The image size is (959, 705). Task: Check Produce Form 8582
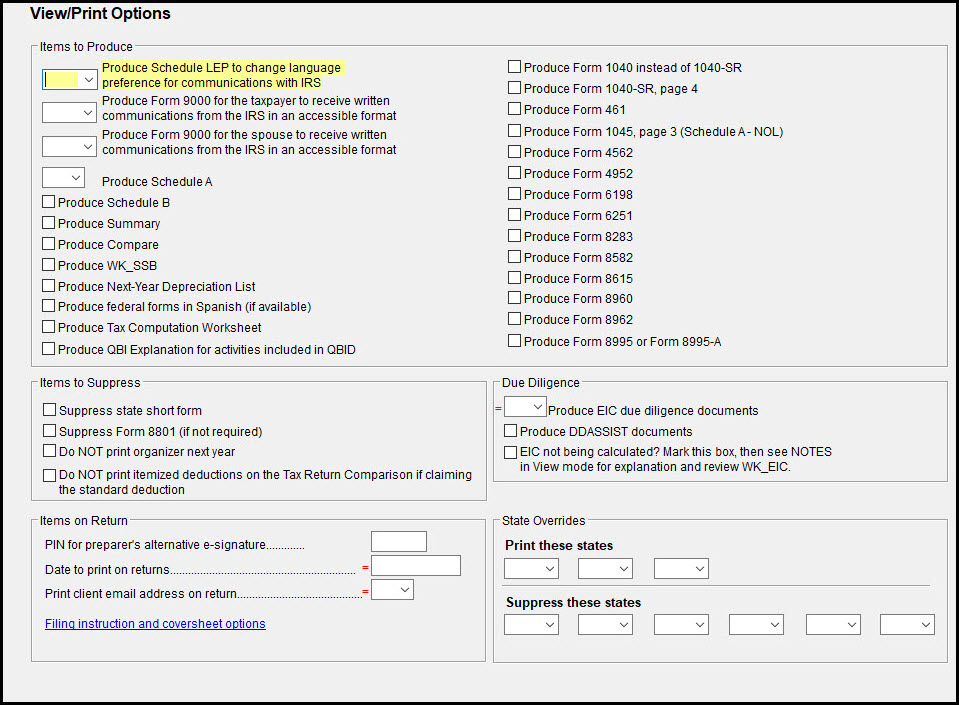coord(515,257)
